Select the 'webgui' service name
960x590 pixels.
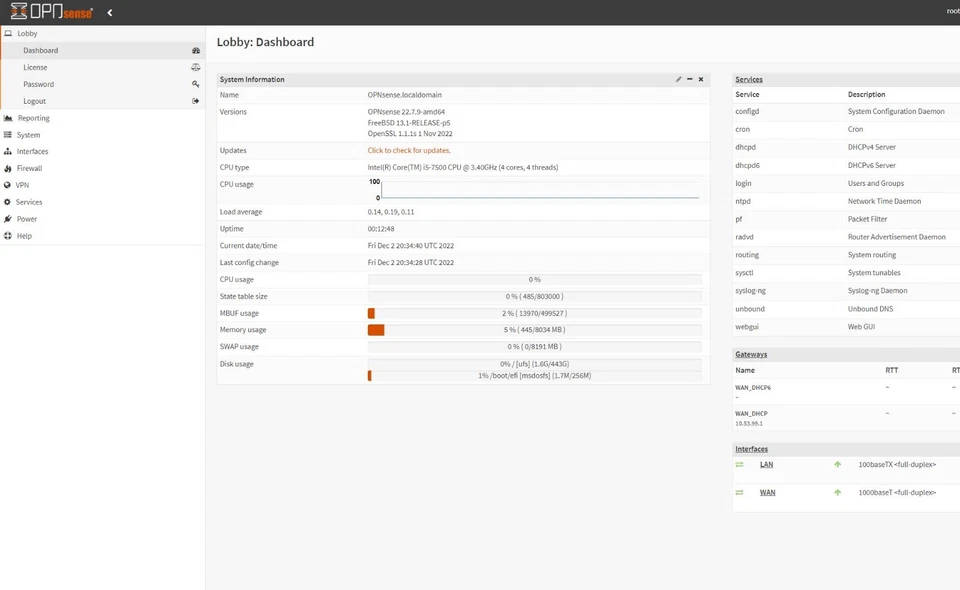coord(747,327)
